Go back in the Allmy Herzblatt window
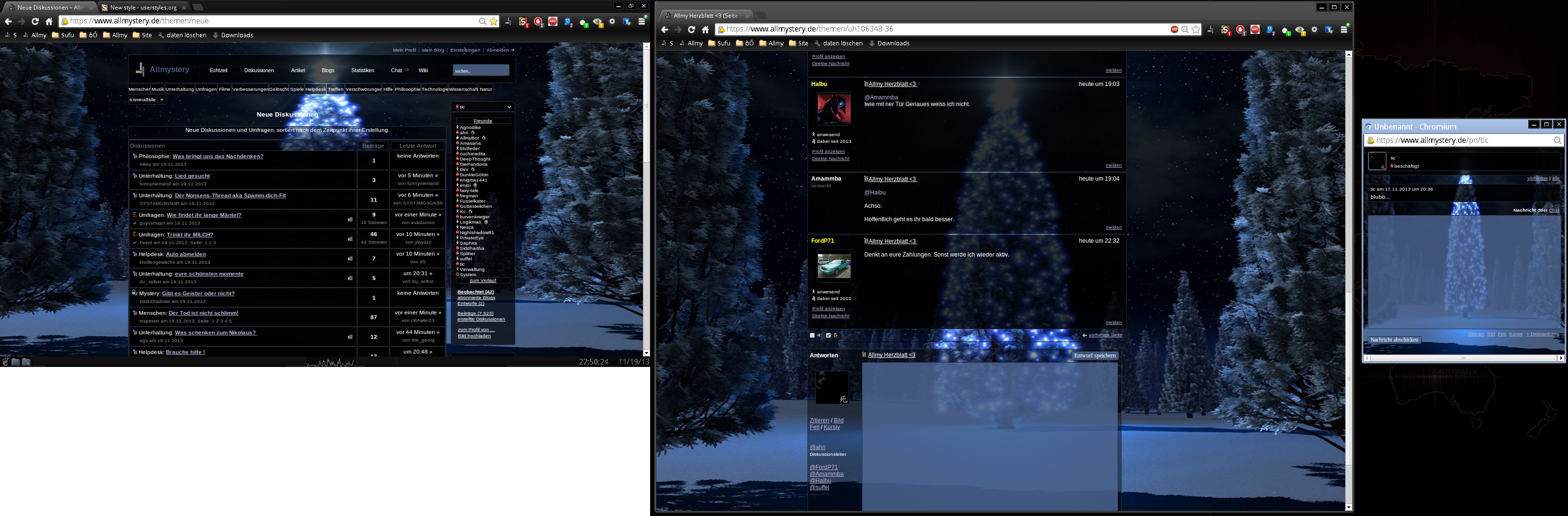Screen dimensions: 1568x516 point(664,29)
